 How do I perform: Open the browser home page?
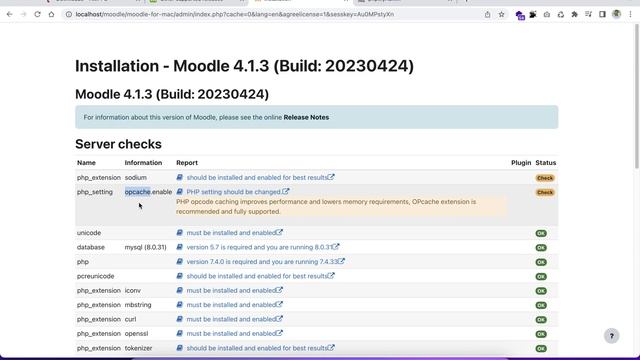pyautogui.click(x=51, y=14)
